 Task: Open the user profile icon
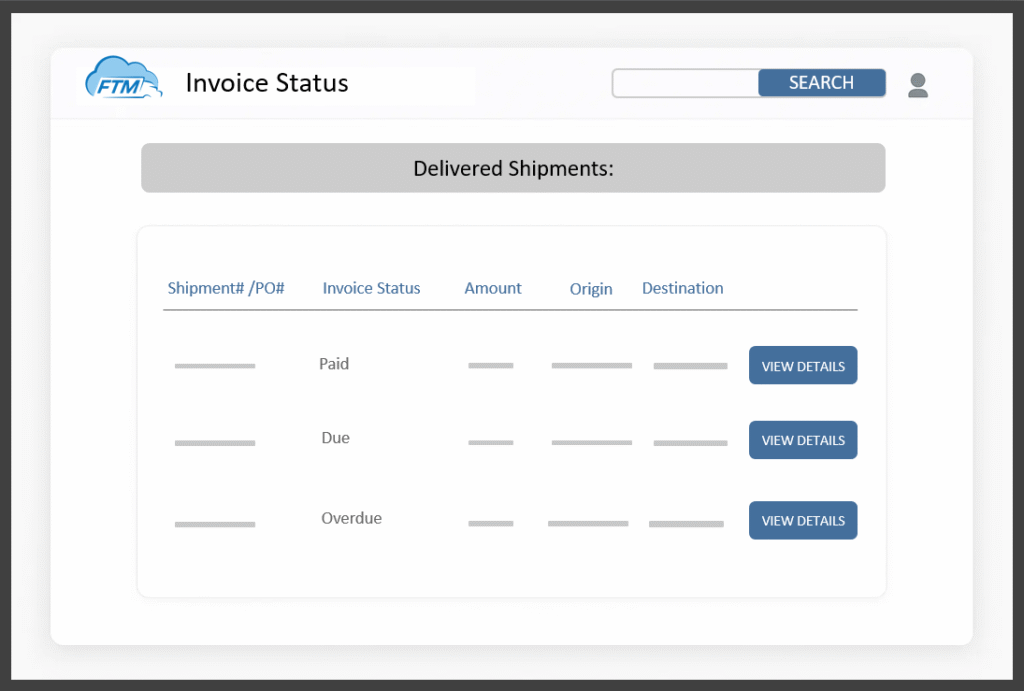click(917, 85)
